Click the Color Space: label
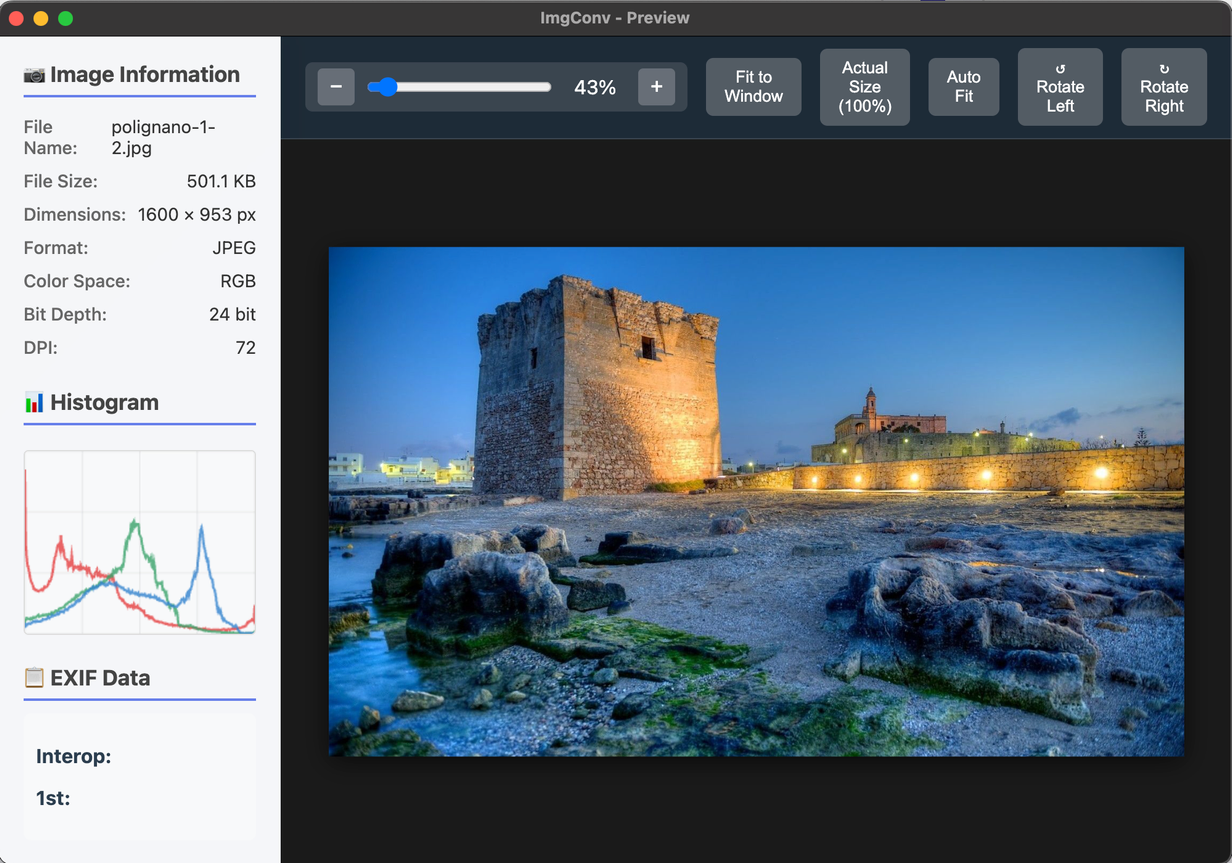Screen dimensions: 1232x863 click(77, 281)
